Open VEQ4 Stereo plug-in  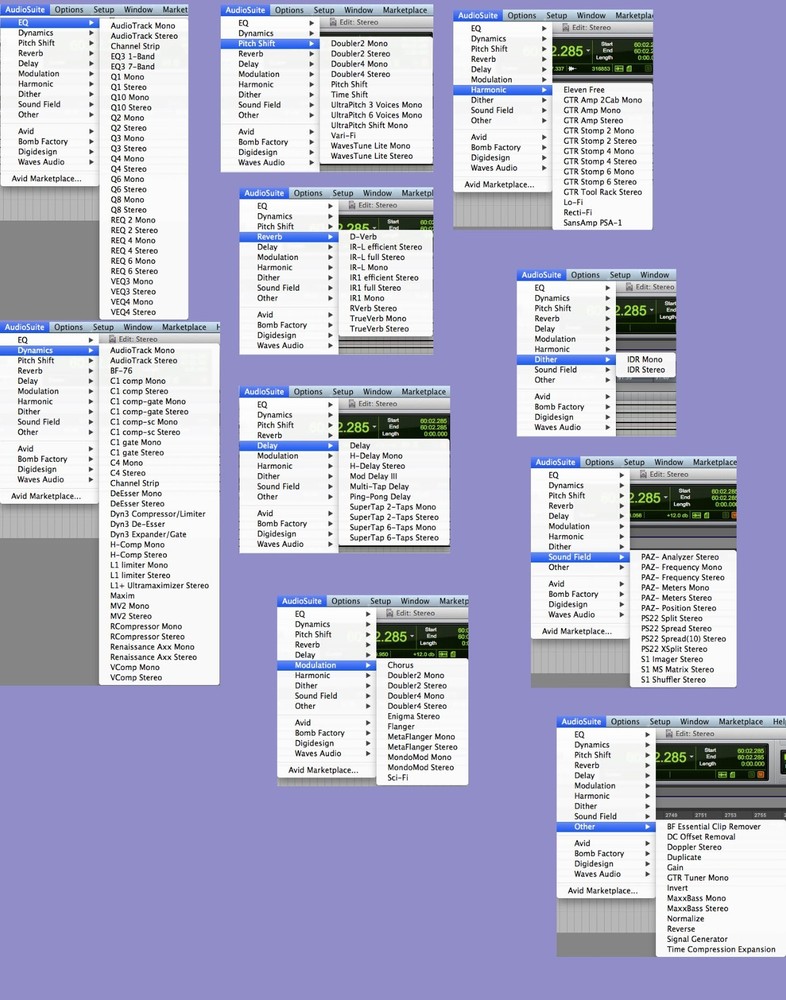133,312
